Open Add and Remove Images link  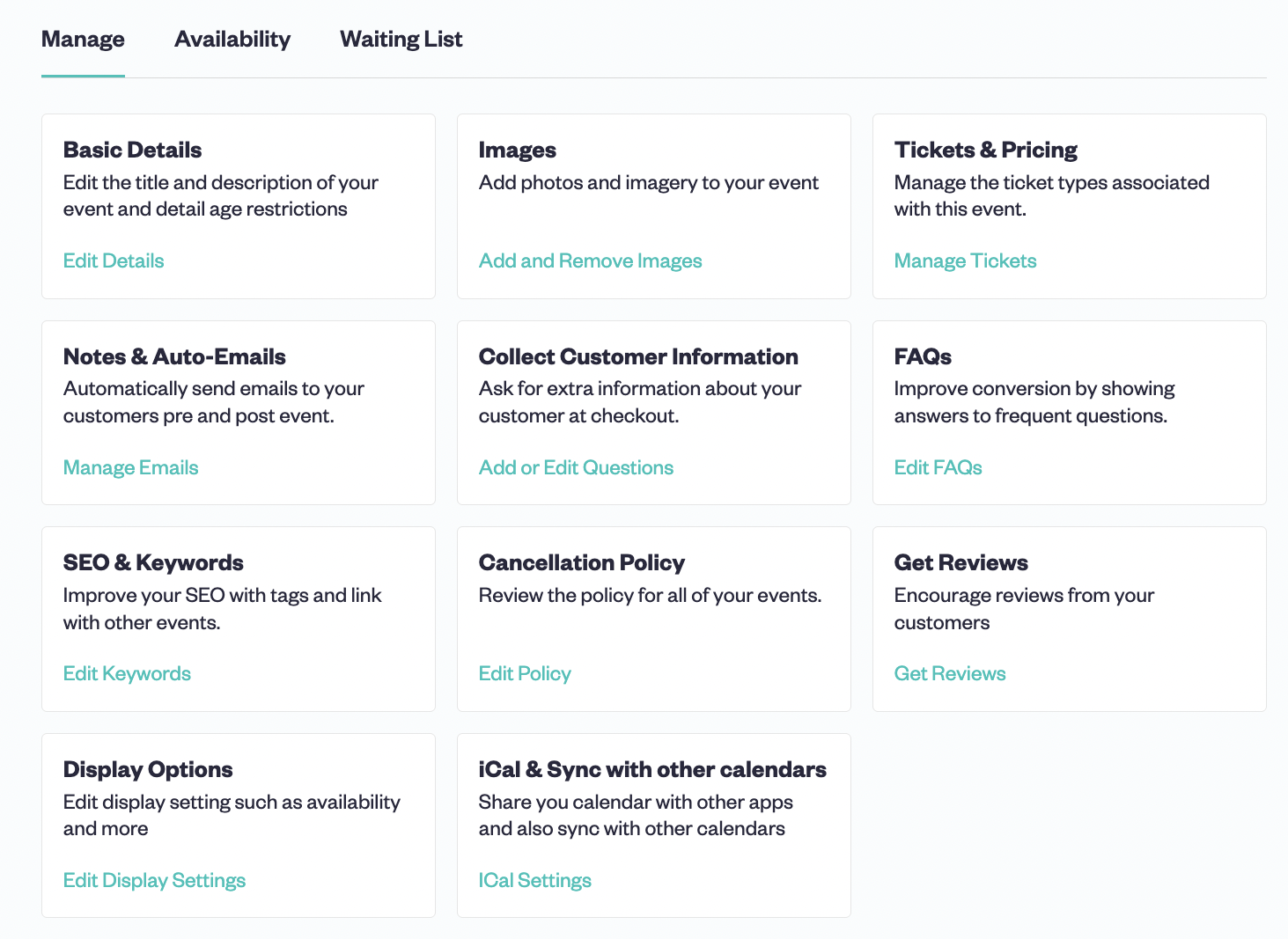[x=590, y=260]
